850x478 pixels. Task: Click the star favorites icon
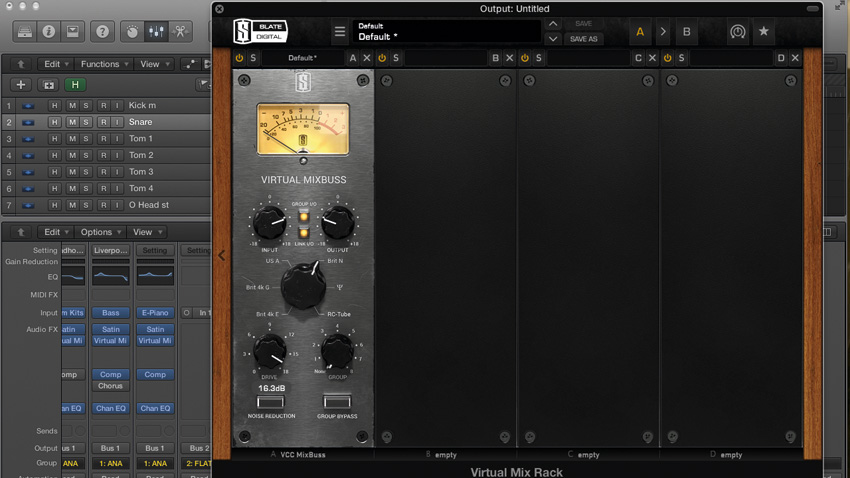coord(763,31)
